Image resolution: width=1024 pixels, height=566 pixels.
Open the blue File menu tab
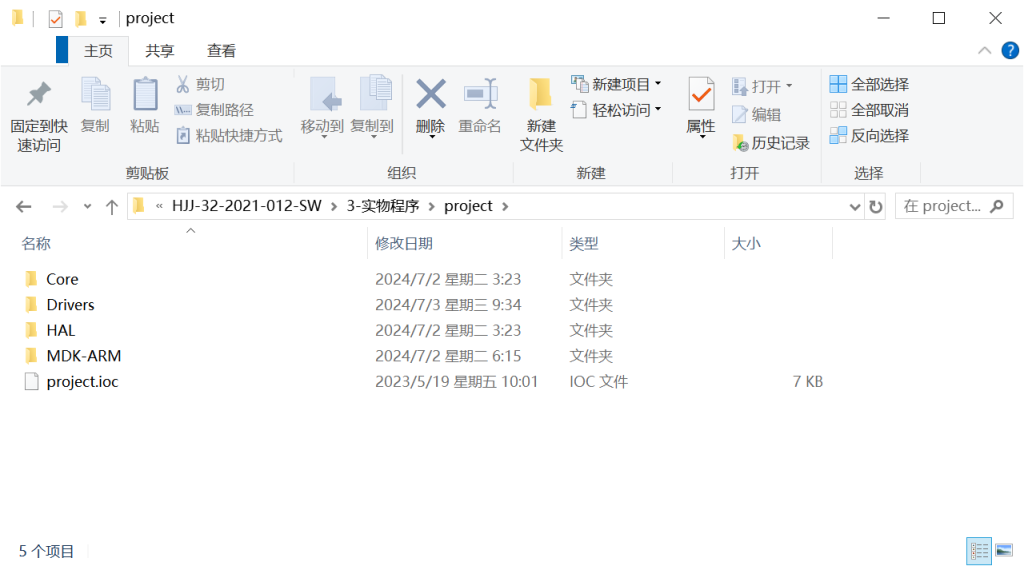click(62, 50)
